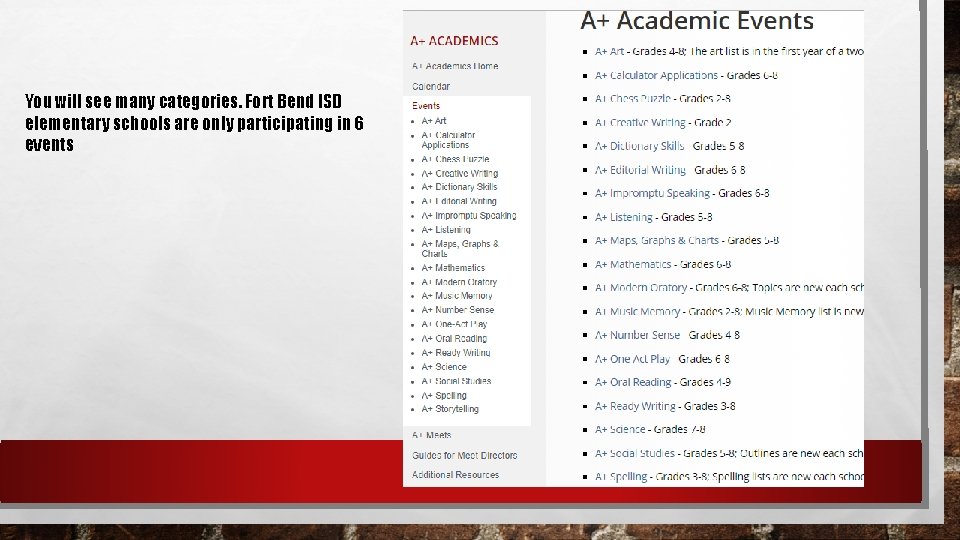
Task: Open A+ Editorial Writing in sidebar
Action: (459, 201)
